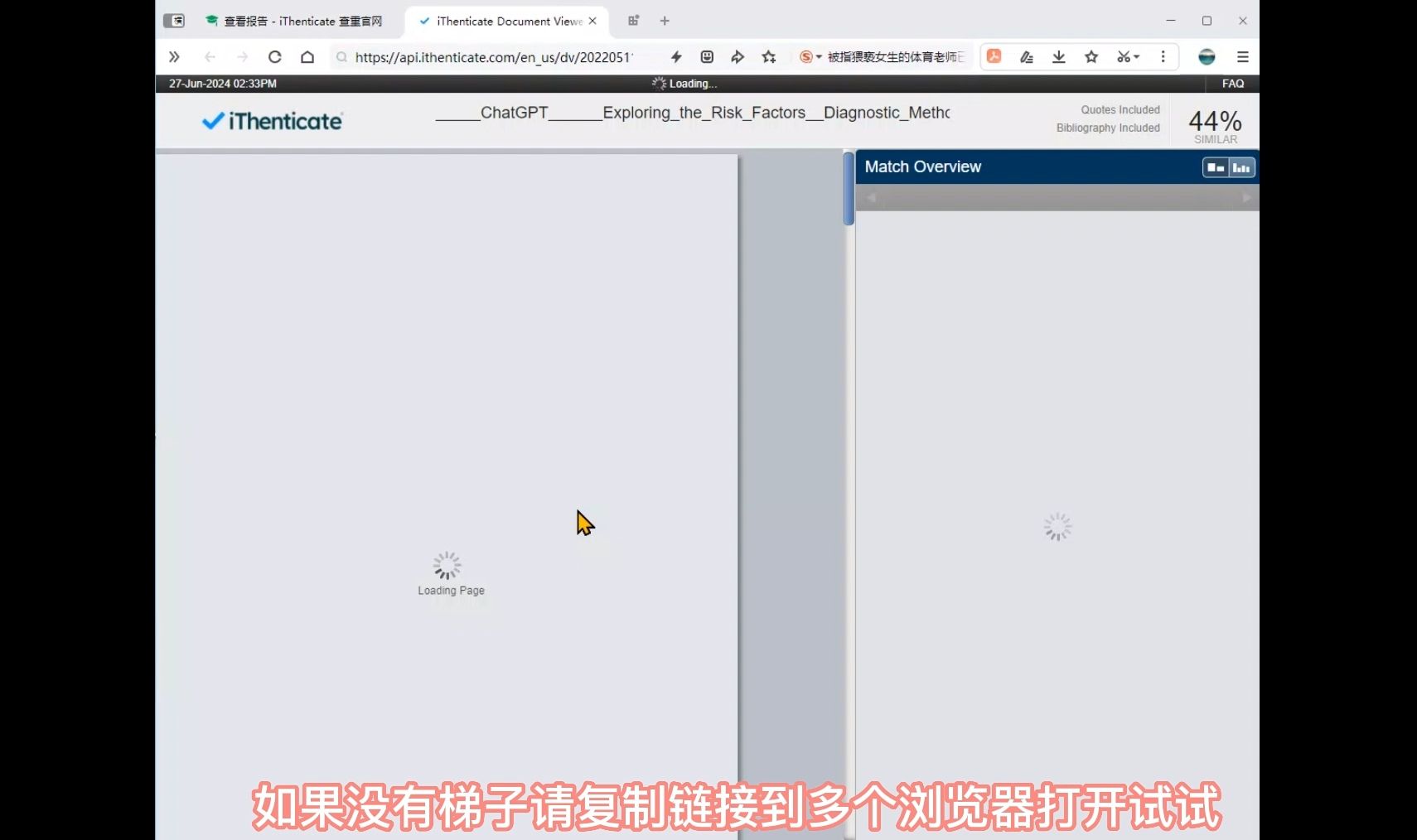Open the browser sidebar panel icon
This screenshot has height=840, width=1417.
[174, 21]
